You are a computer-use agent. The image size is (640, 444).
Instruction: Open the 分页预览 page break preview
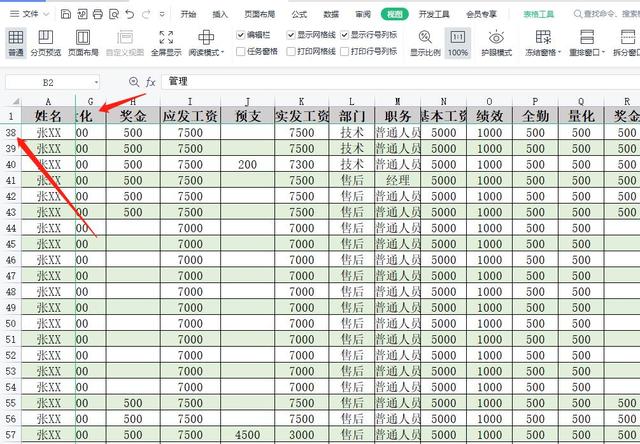46,43
